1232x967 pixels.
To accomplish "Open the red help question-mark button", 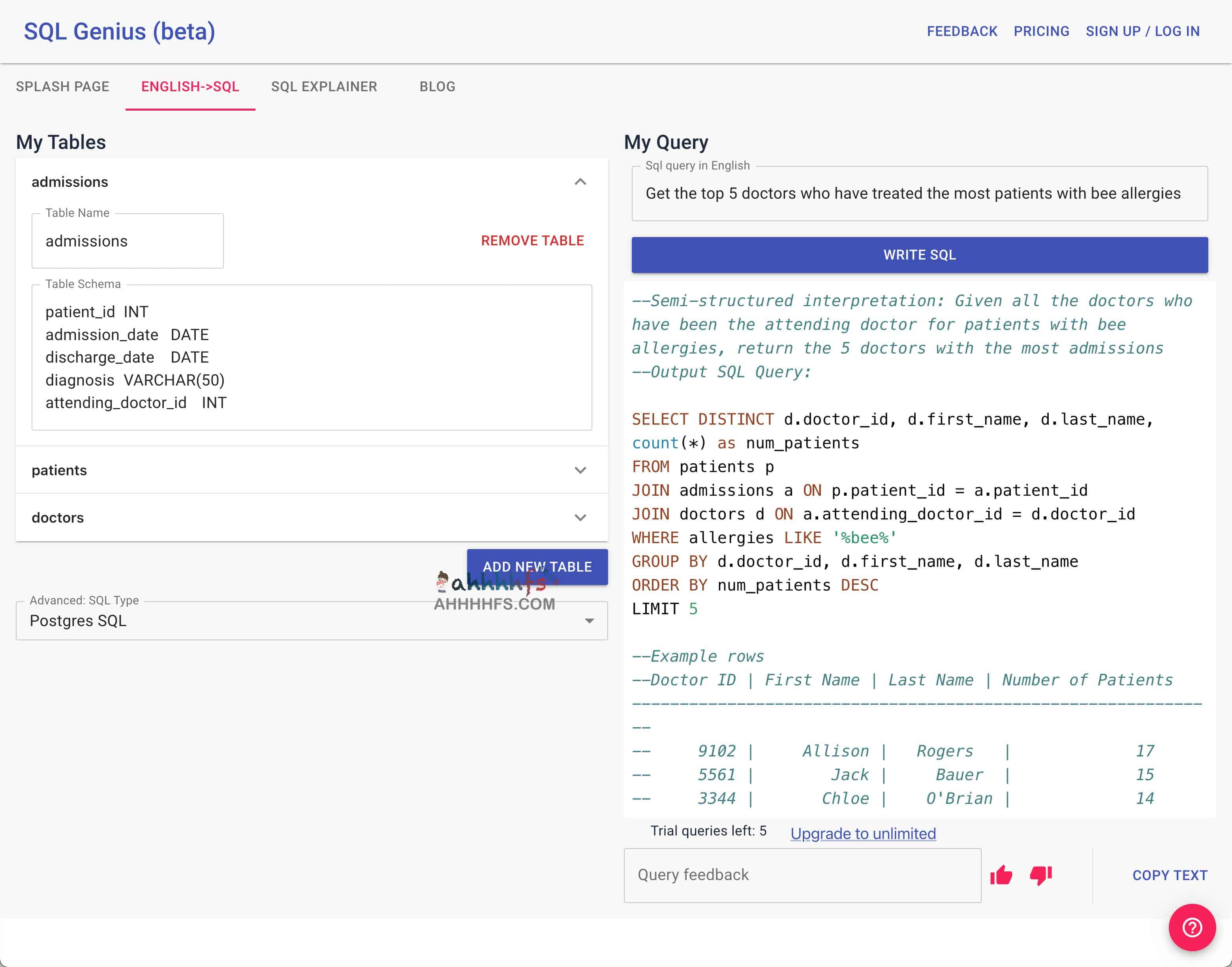I will [1192, 927].
